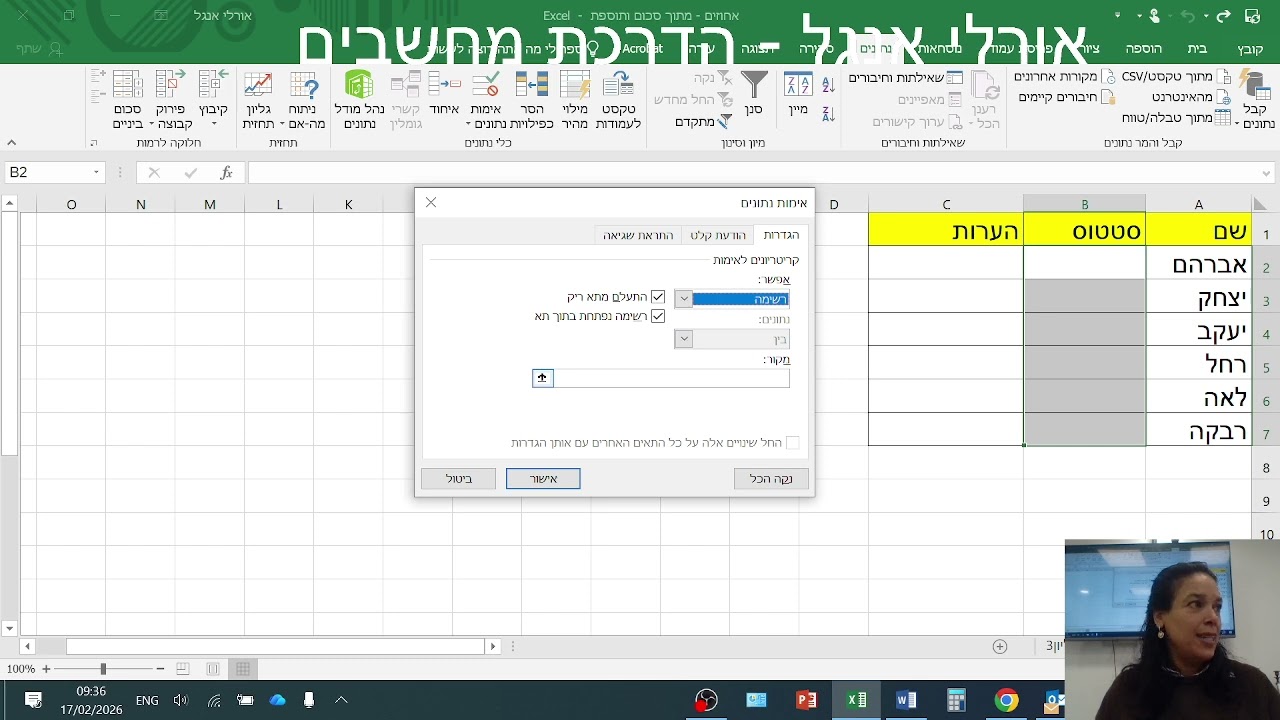
Task: Expand the formula bar chevron
Action: point(1267,173)
